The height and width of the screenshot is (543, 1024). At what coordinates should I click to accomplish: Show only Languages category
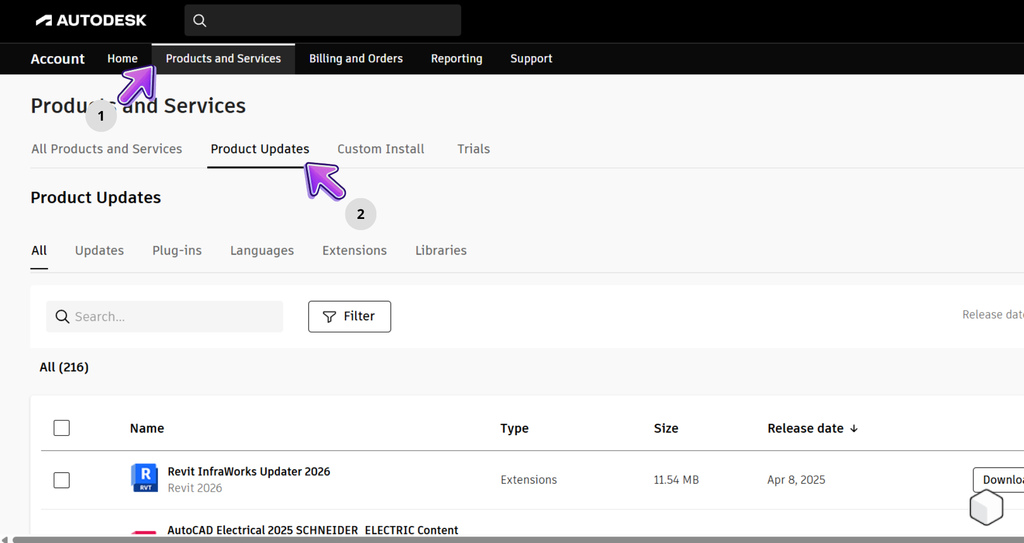point(262,251)
